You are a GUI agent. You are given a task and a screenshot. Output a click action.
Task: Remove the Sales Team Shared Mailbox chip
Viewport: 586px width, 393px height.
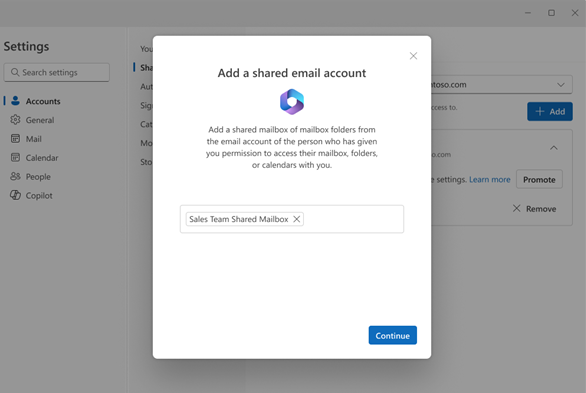[296, 219]
